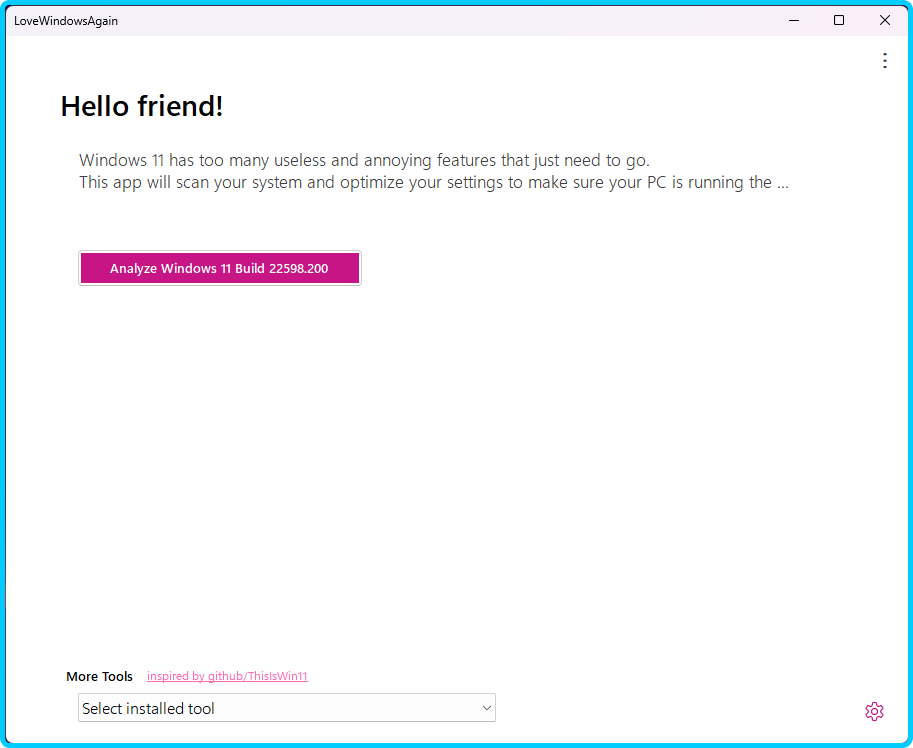This screenshot has width=913, height=748.
Task: Open the inspired by github/ThisIsWin11 link
Action: [x=227, y=677]
